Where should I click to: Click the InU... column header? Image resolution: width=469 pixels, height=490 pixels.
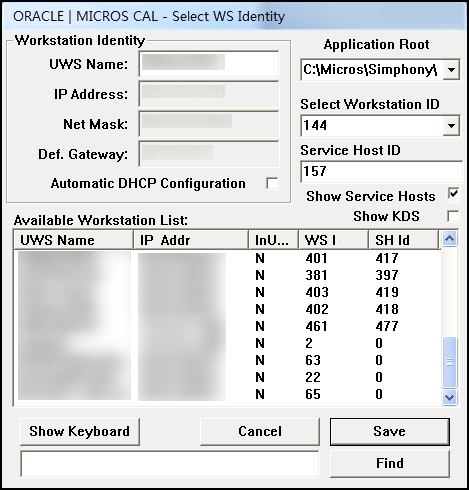tap(273, 240)
